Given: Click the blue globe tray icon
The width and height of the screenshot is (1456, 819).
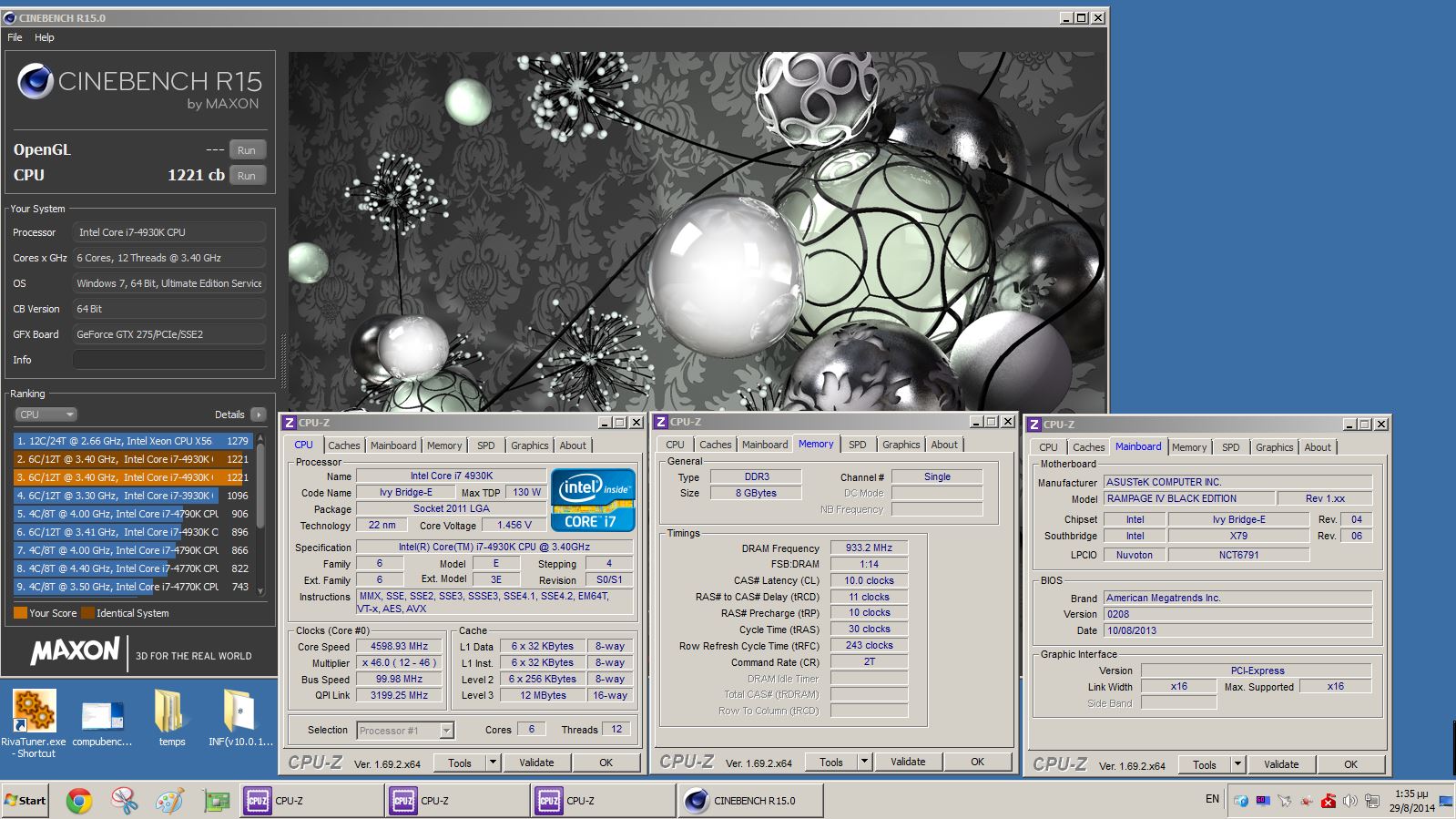Looking at the screenshot, I should [1241, 801].
